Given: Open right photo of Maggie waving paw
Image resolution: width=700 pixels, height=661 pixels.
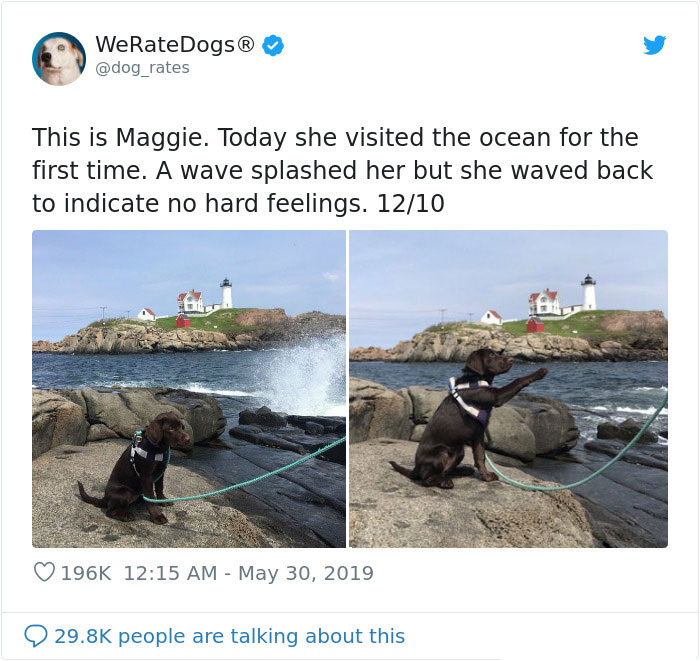Looking at the screenshot, I should [508, 389].
